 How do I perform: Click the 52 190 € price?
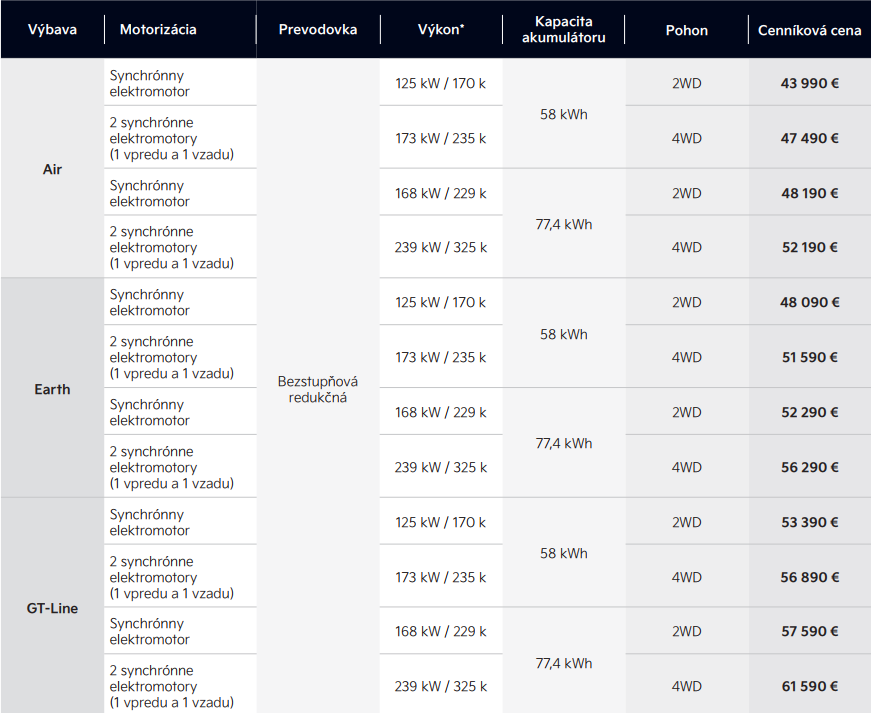[x=810, y=247]
